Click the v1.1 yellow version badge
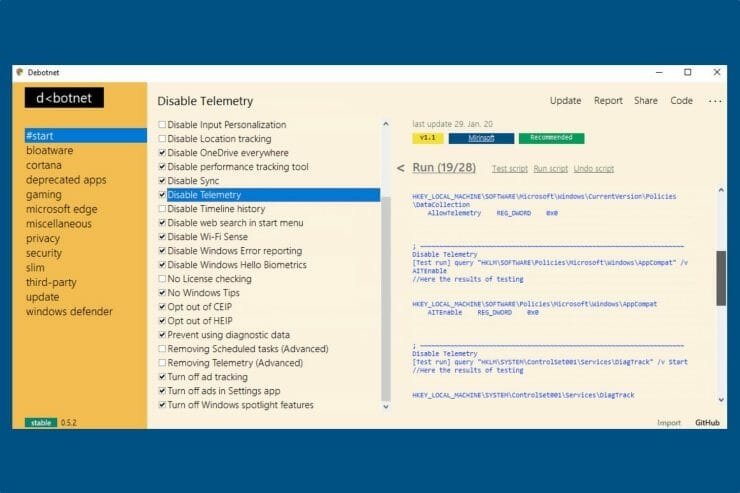The image size is (740, 493). coord(428,138)
